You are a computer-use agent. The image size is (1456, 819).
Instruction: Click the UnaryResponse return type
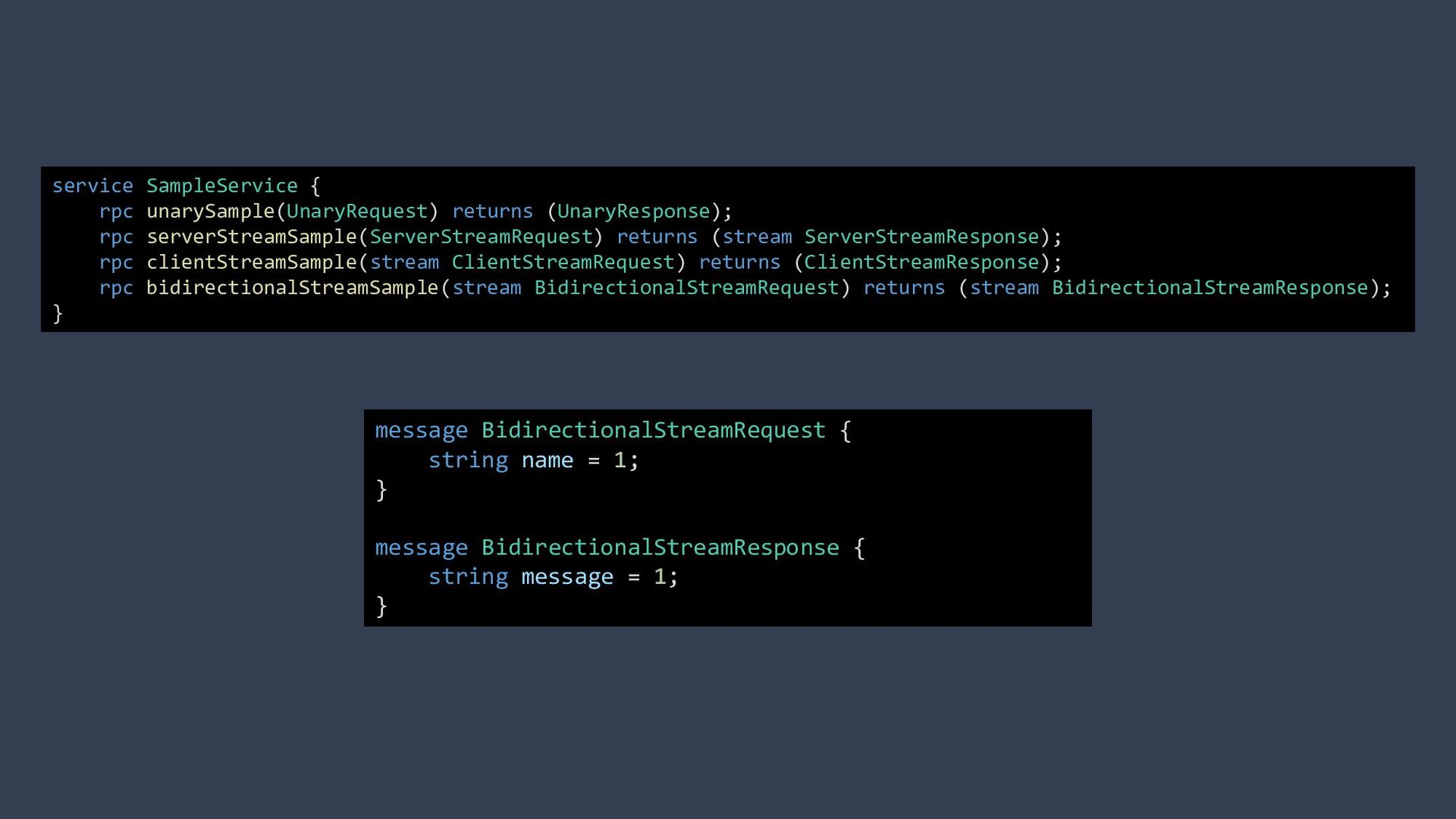[634, 212]
